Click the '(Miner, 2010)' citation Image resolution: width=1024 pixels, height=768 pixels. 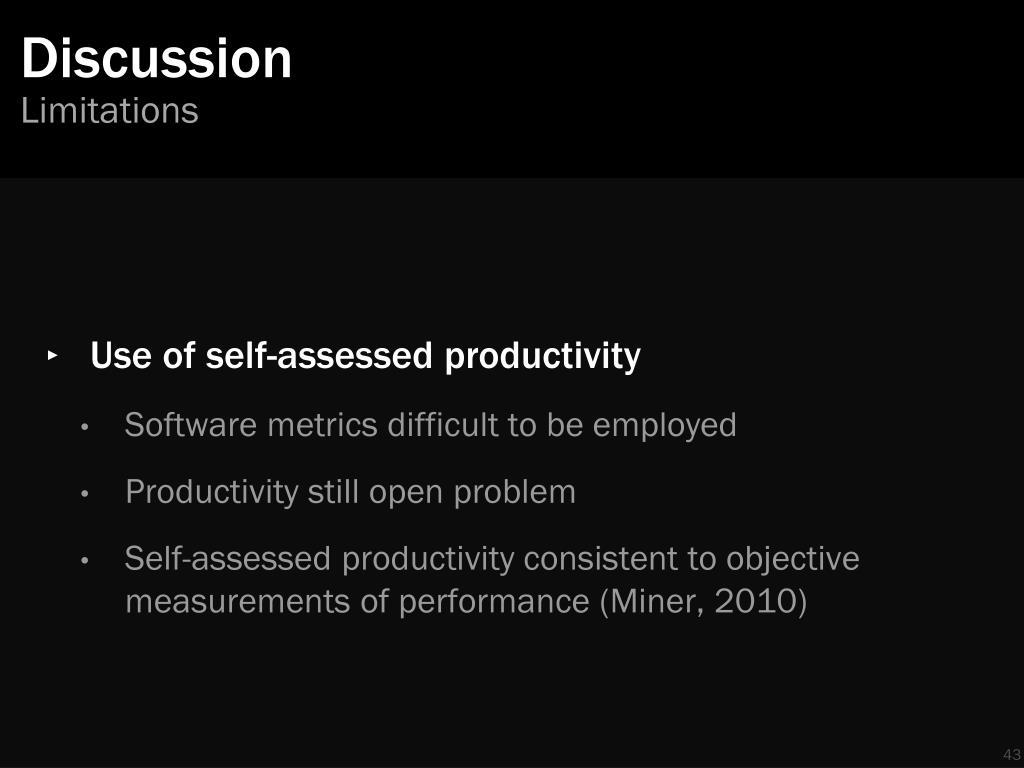click(703, 601)
